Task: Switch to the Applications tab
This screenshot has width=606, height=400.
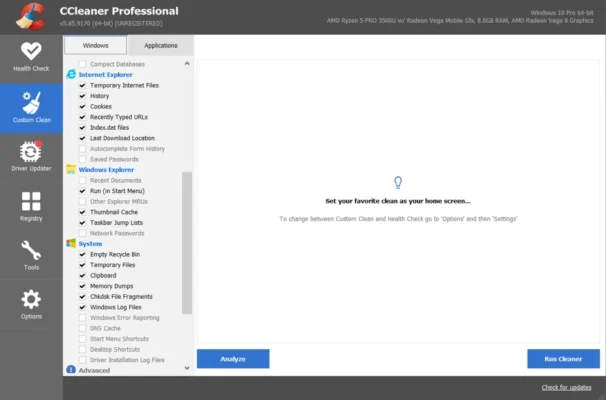Action: (x=160, y=45)
